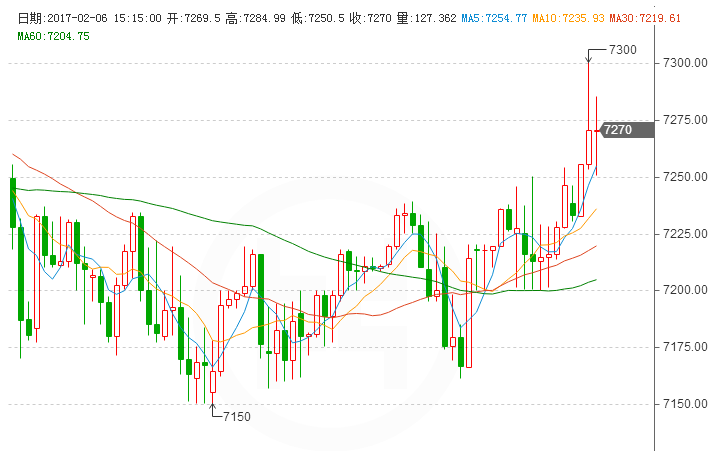This screenshot has width=709, height=451.
Task: Click the open price value 7269.5
Action: 201,19
